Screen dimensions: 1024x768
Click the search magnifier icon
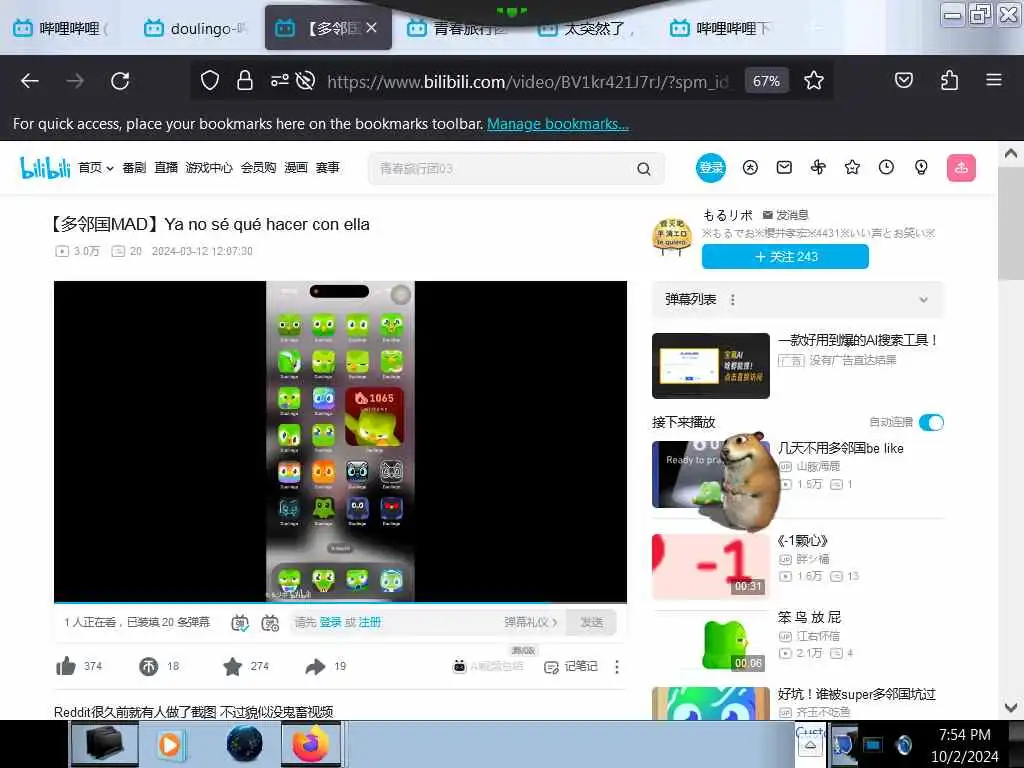(644, 168)
